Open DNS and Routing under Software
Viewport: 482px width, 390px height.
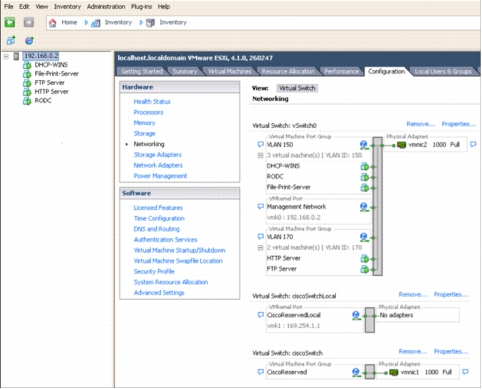pos(156,229)
